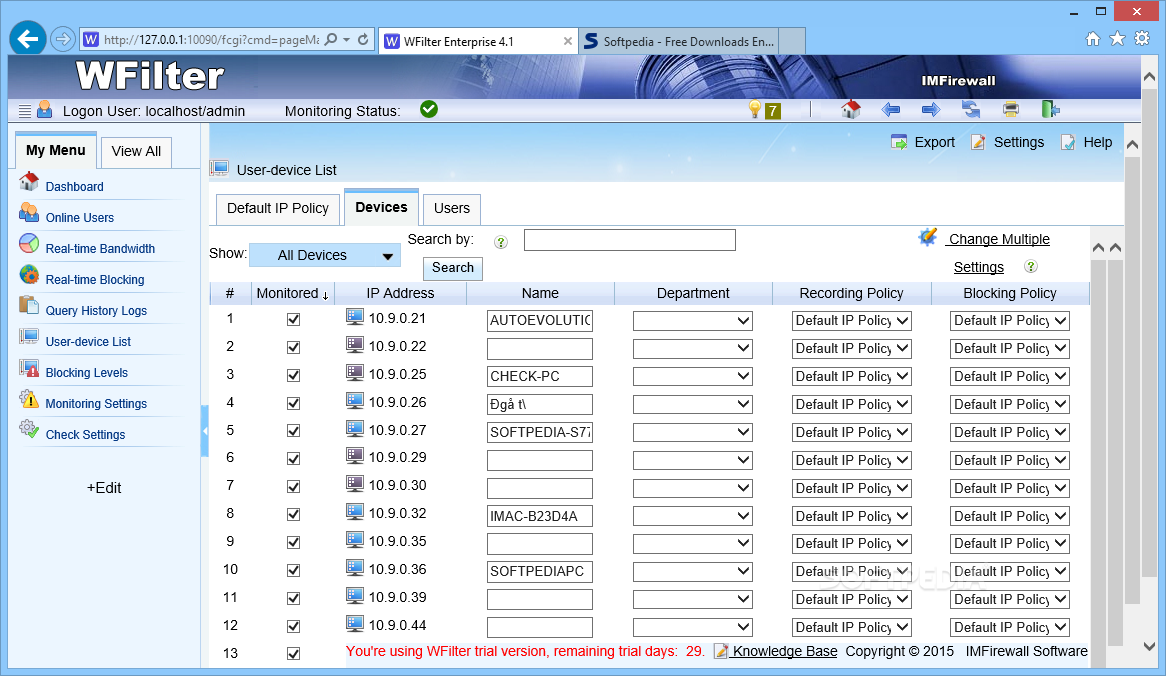The width and height of the screenshot is (1166, 676).
Task: Click the Export link
Action: coord(923,142)
